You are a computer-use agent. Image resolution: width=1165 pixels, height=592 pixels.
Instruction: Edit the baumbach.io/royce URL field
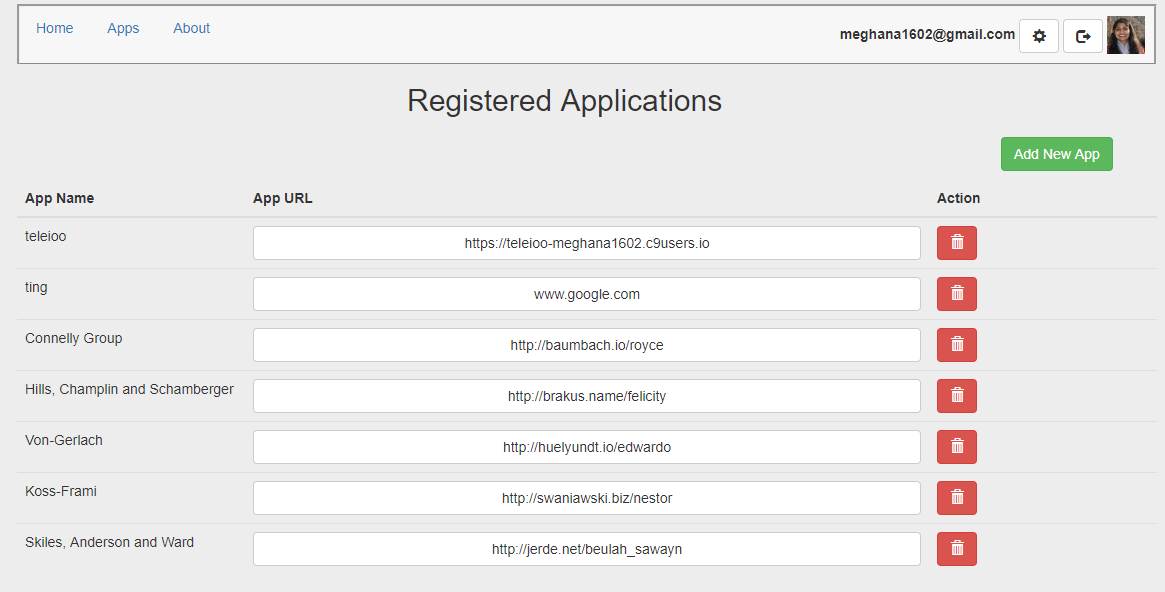point(586,345)
